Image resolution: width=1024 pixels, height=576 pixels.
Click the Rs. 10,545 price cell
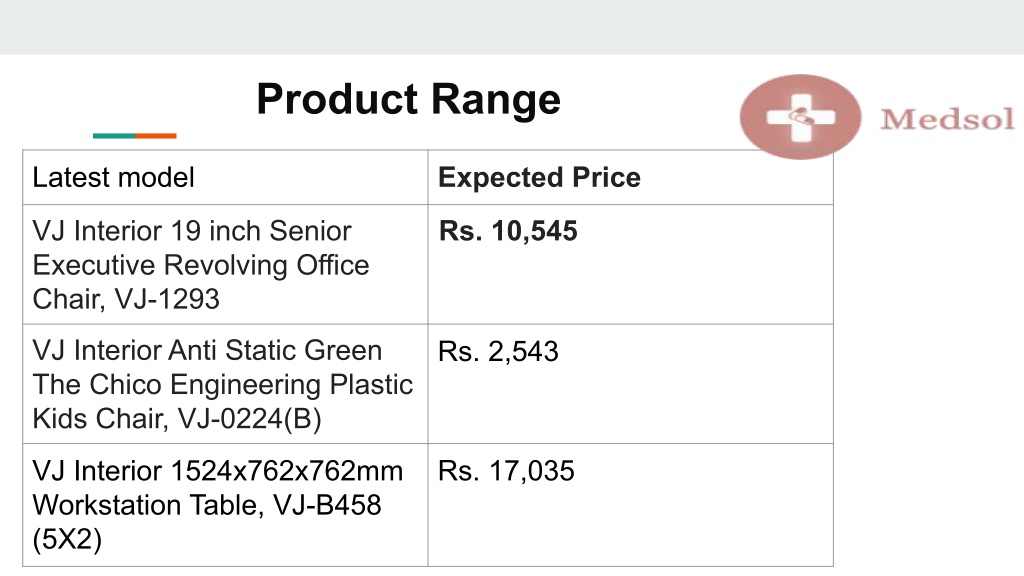(630, 264)
